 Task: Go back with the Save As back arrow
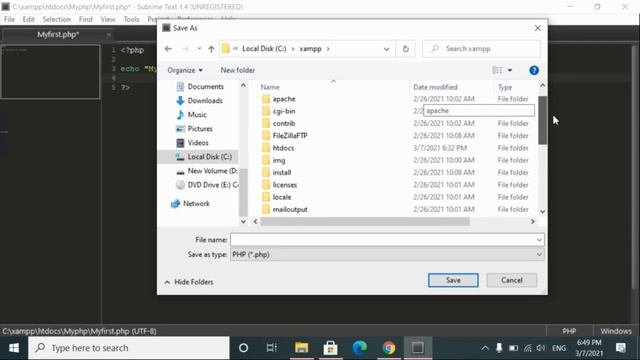tap(168, 49)
